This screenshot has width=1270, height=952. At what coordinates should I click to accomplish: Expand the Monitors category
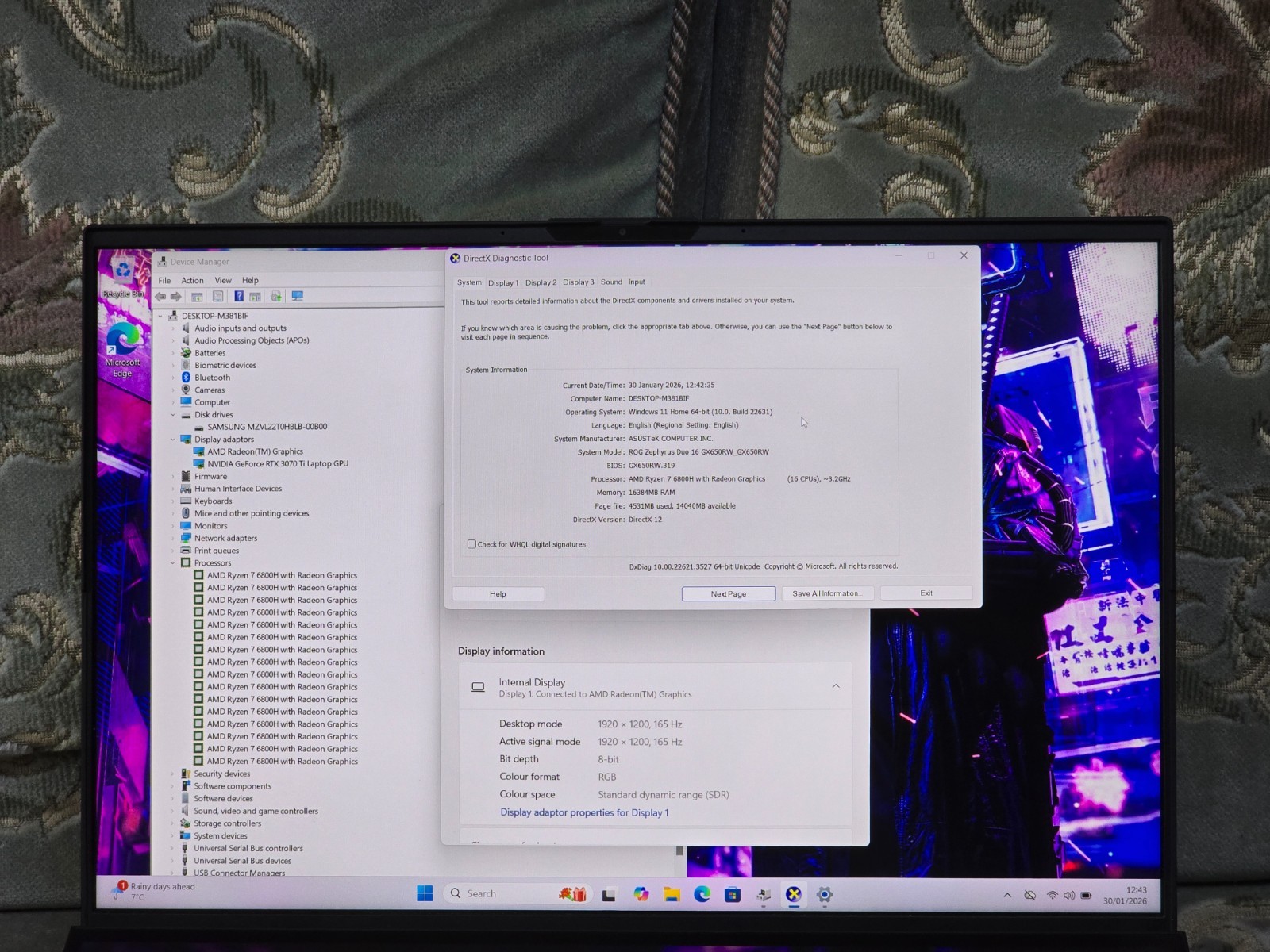coord(173,526)
